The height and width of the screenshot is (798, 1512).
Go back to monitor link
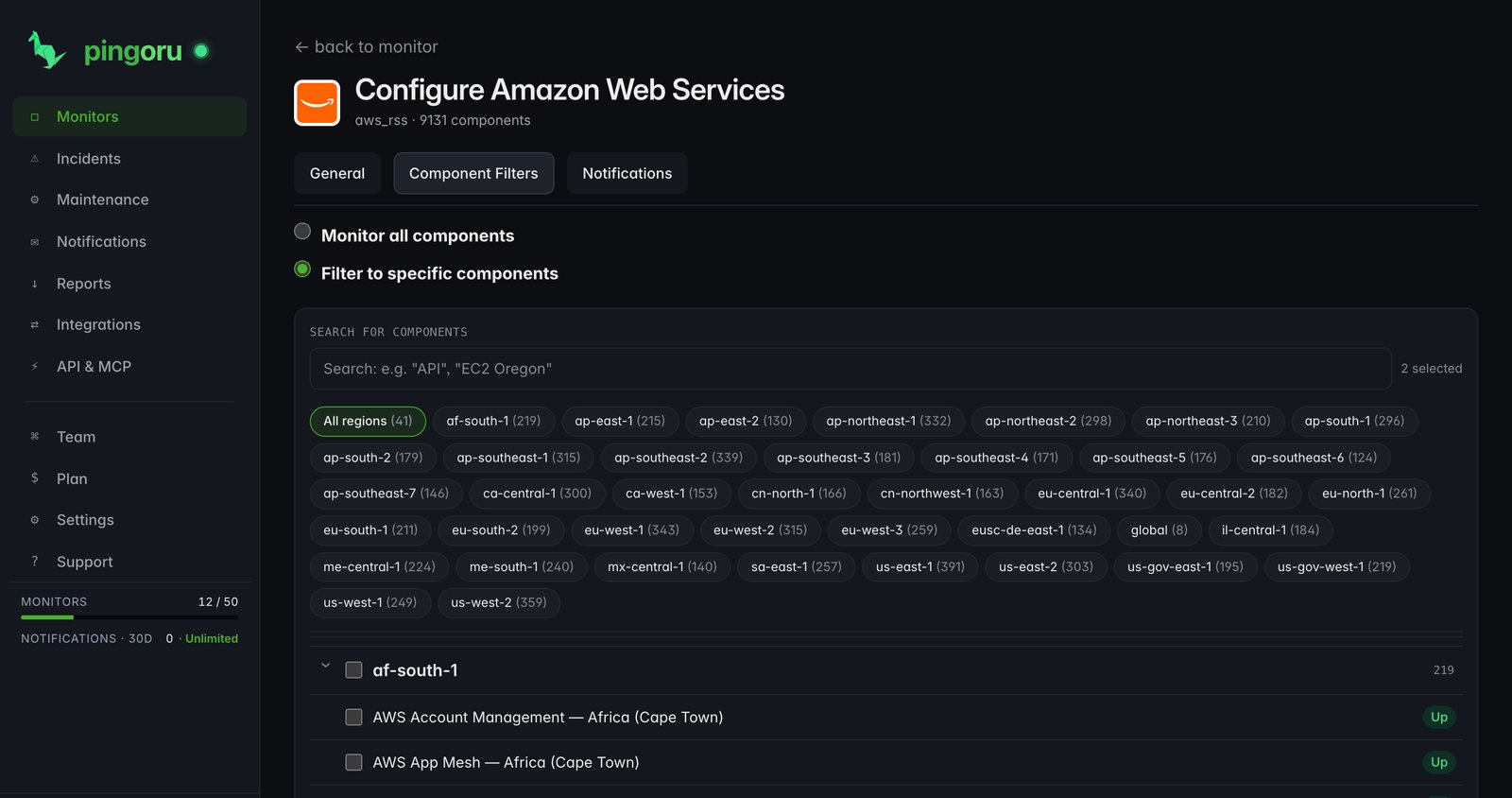tap(367, 47)
